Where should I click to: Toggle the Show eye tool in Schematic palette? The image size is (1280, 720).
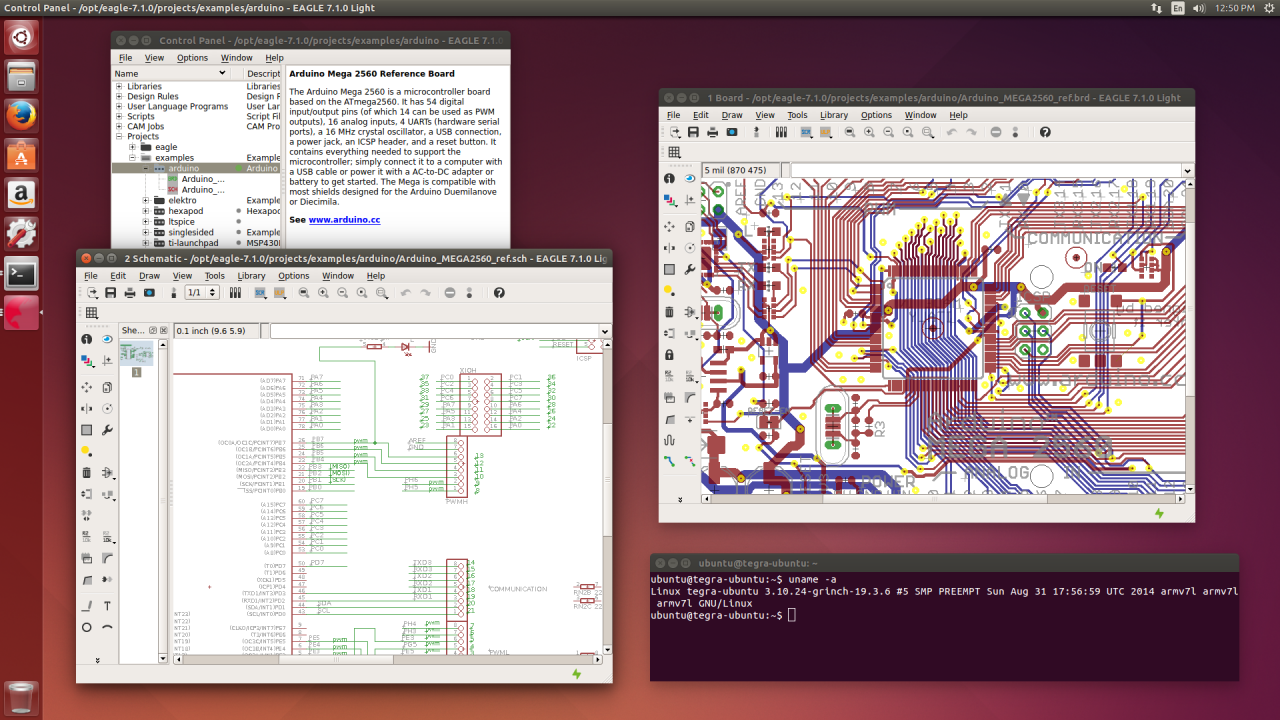click(107, 339)
